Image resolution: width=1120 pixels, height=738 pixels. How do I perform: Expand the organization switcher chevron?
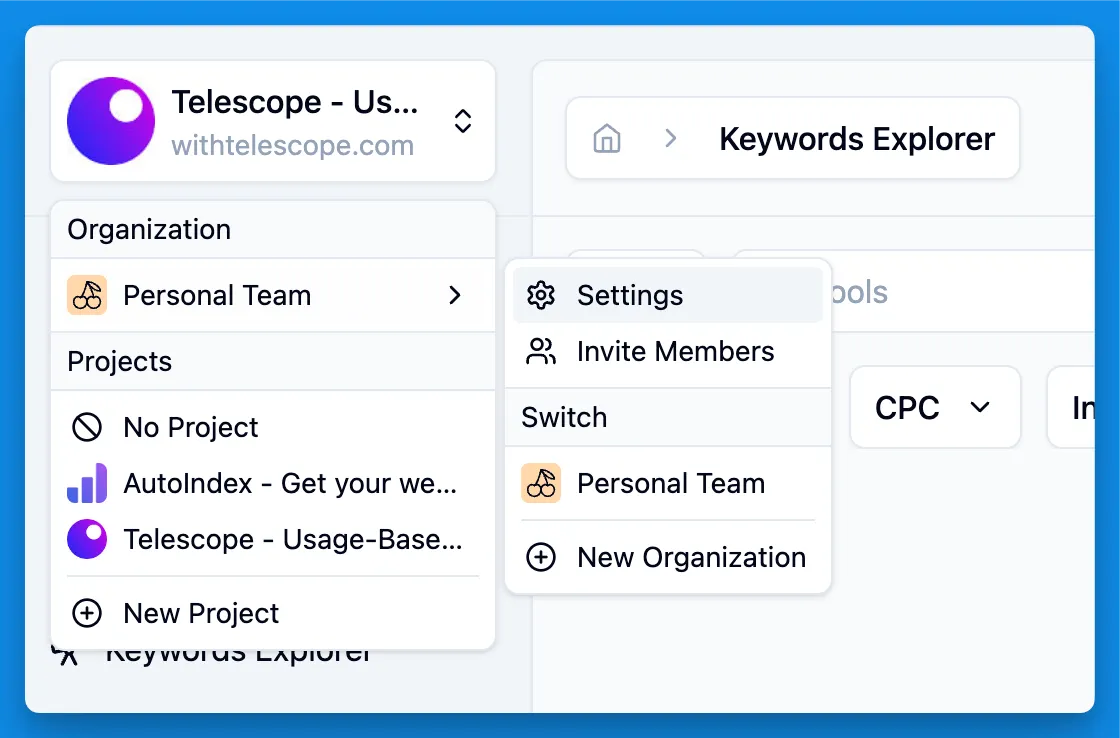pos(463,121)
